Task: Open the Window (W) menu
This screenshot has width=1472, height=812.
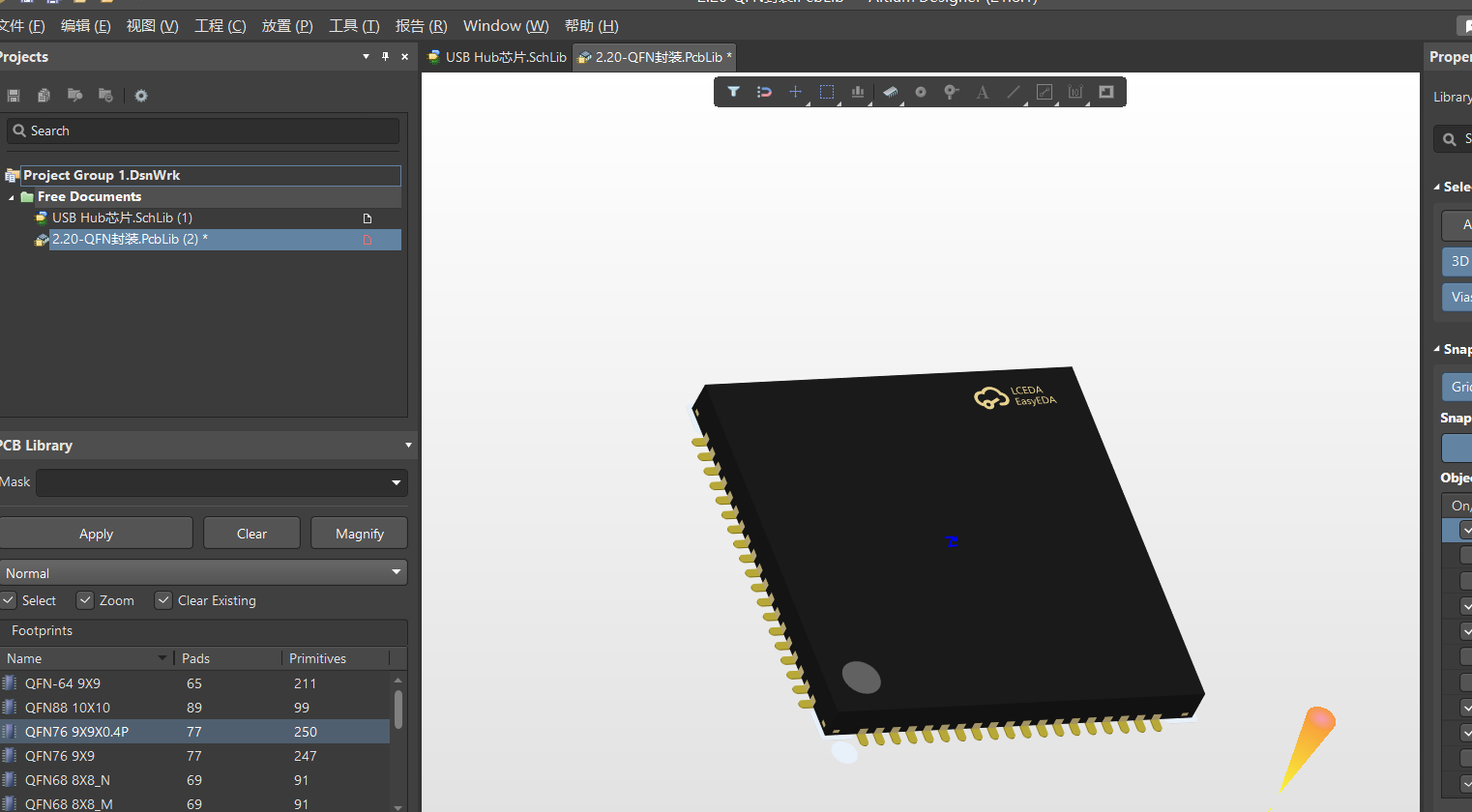Action: click(506, 26)
